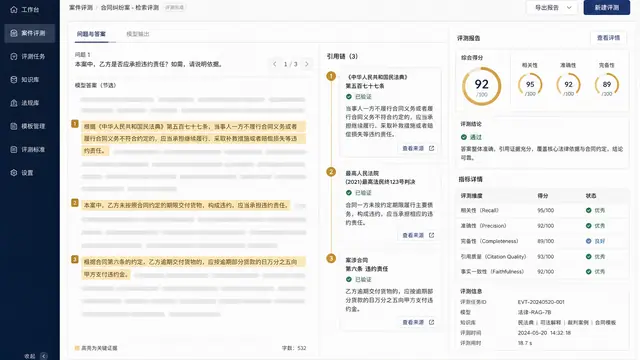Click the 评测标准 sidebar icon
This screenshot has height=360, width=640.
click(x=13, y=149)
